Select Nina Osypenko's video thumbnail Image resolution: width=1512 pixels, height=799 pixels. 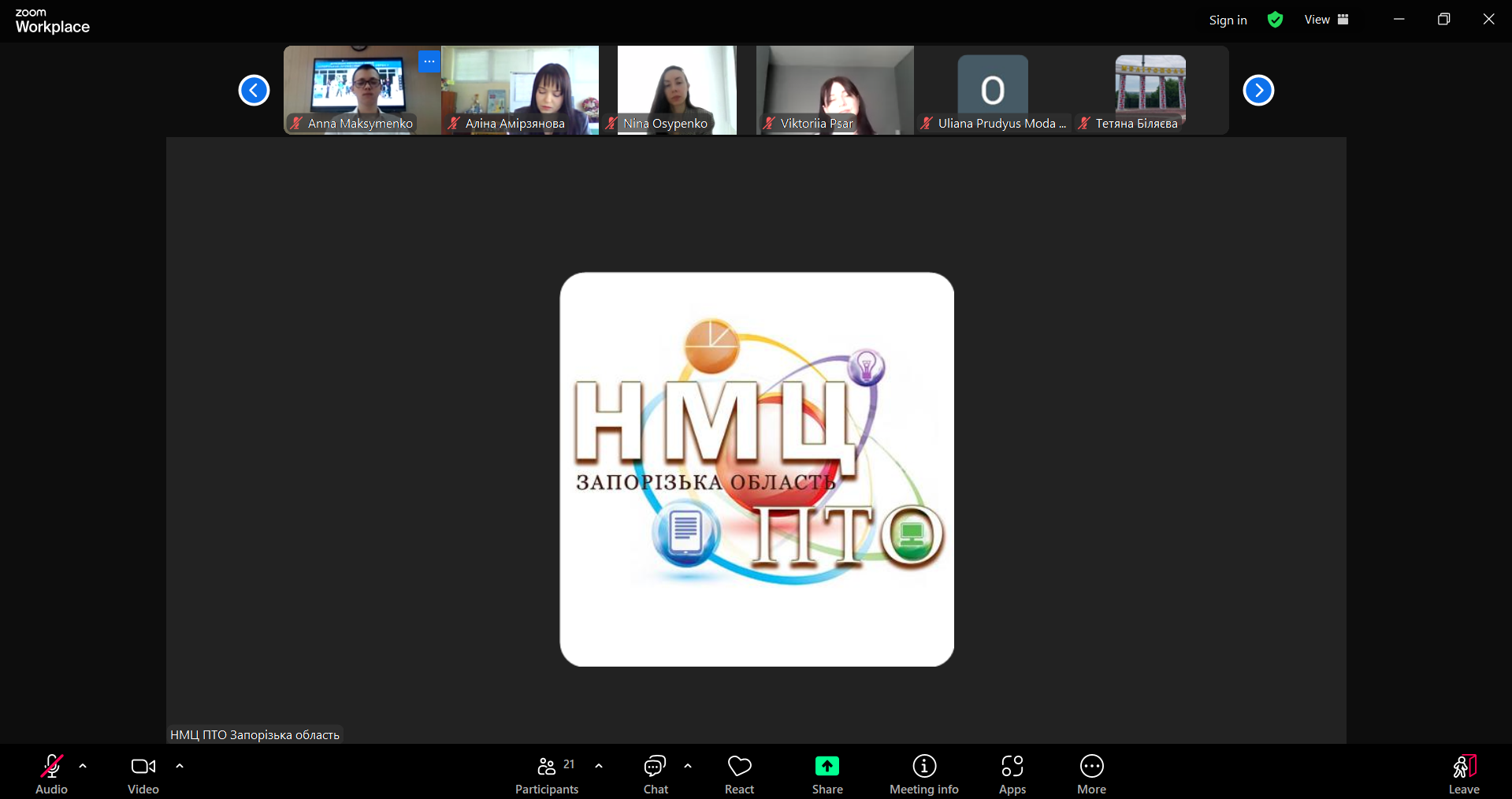coord(676,89)
